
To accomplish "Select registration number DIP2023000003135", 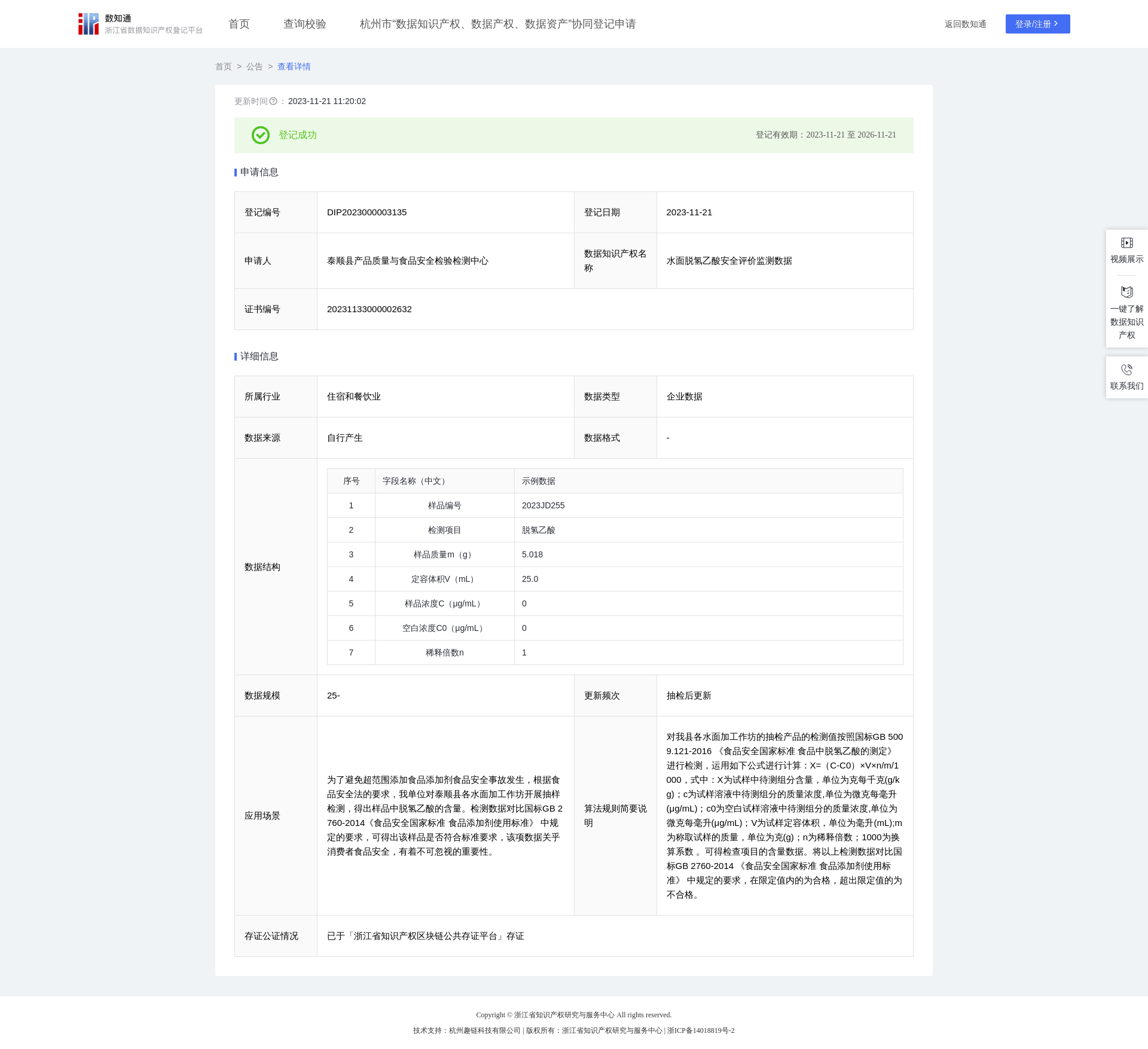I will tap(367, 212).
